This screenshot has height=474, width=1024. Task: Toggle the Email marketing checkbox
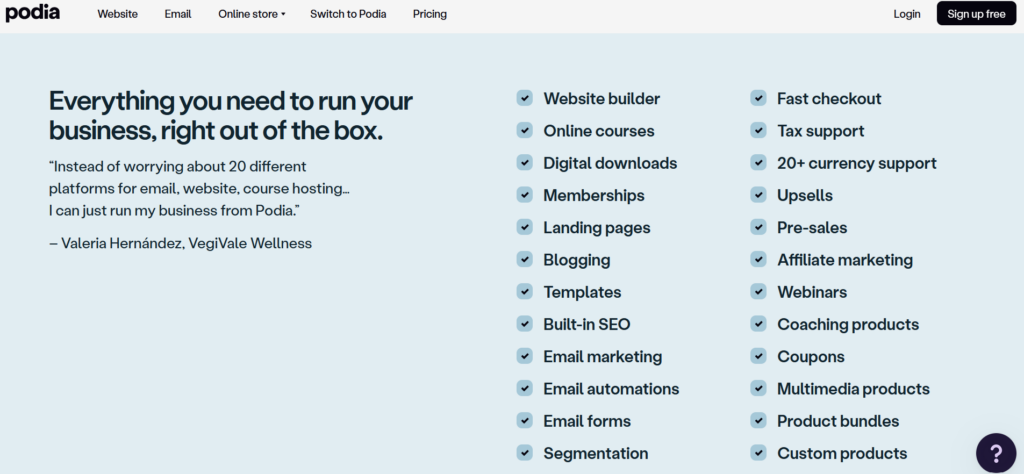click(x=524, y=356)
